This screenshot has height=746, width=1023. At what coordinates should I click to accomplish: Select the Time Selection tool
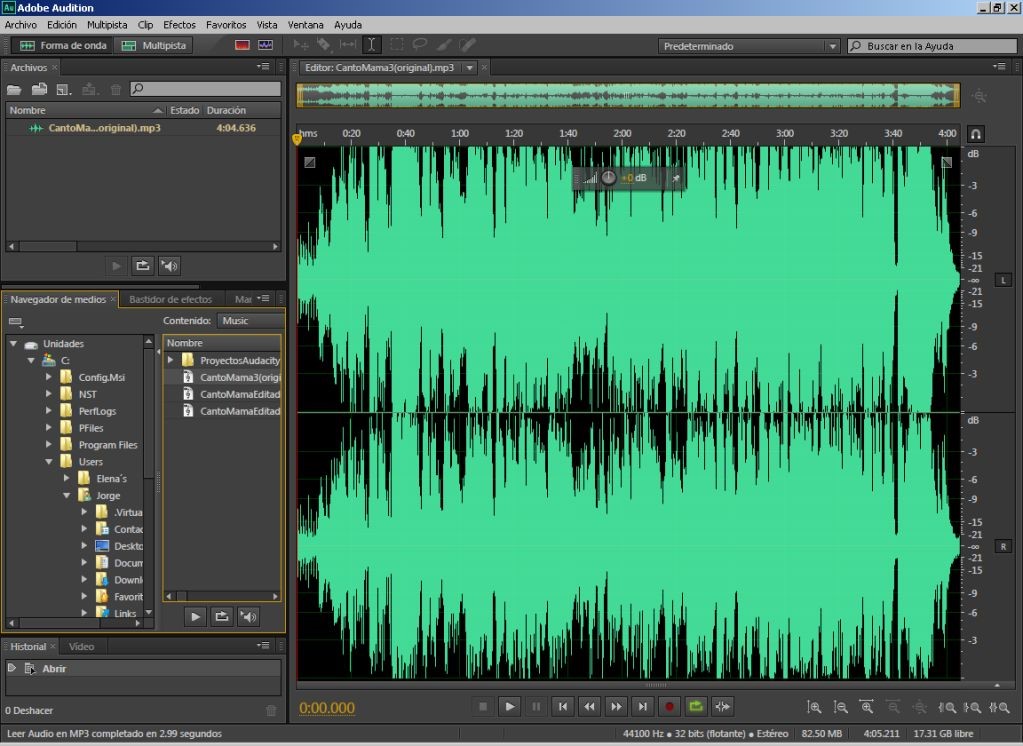pyautogui.click(x=371, y=45)
